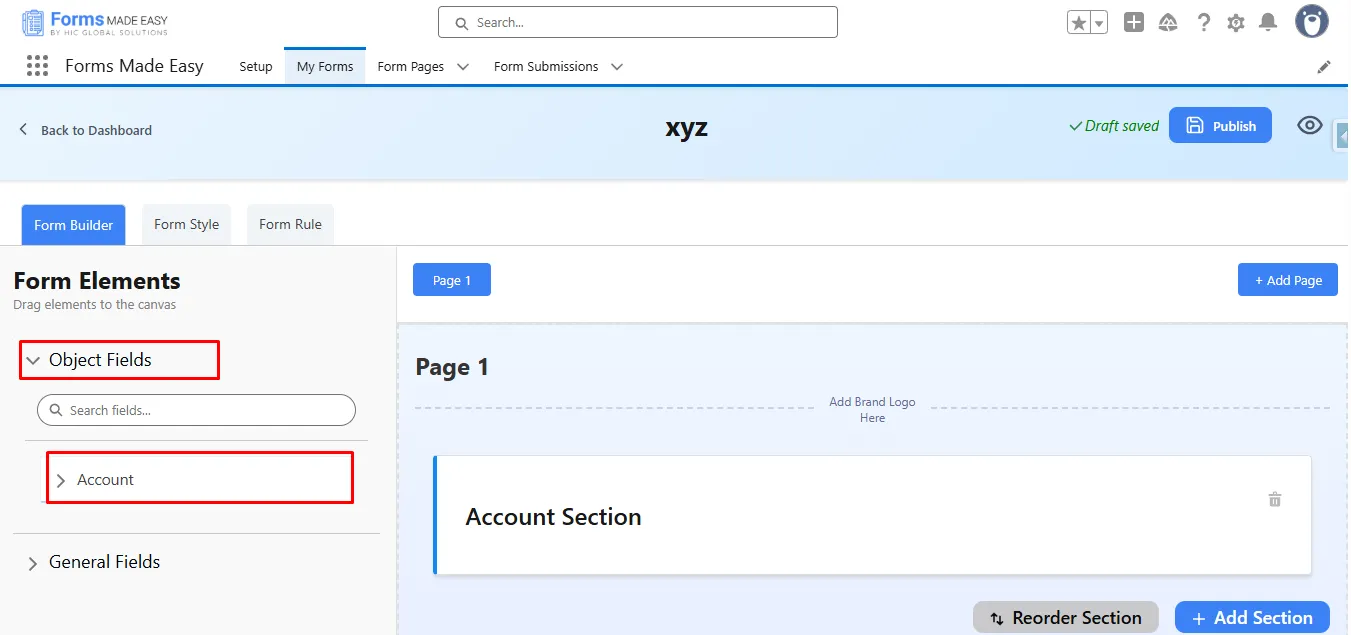Click the Add Section button

1251,618
